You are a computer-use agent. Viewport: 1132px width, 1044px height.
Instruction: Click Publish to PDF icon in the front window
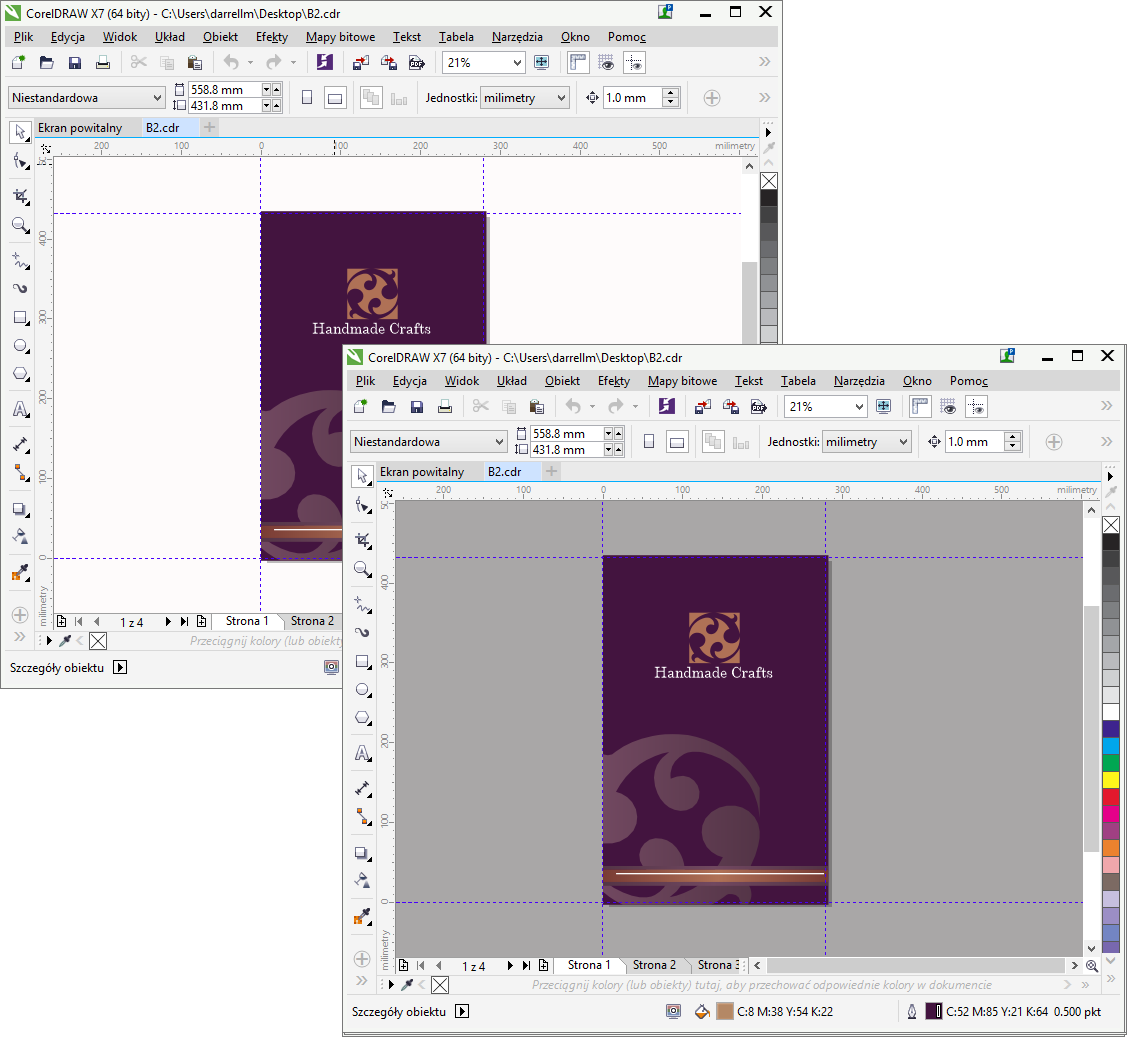(x=759, y=407)
